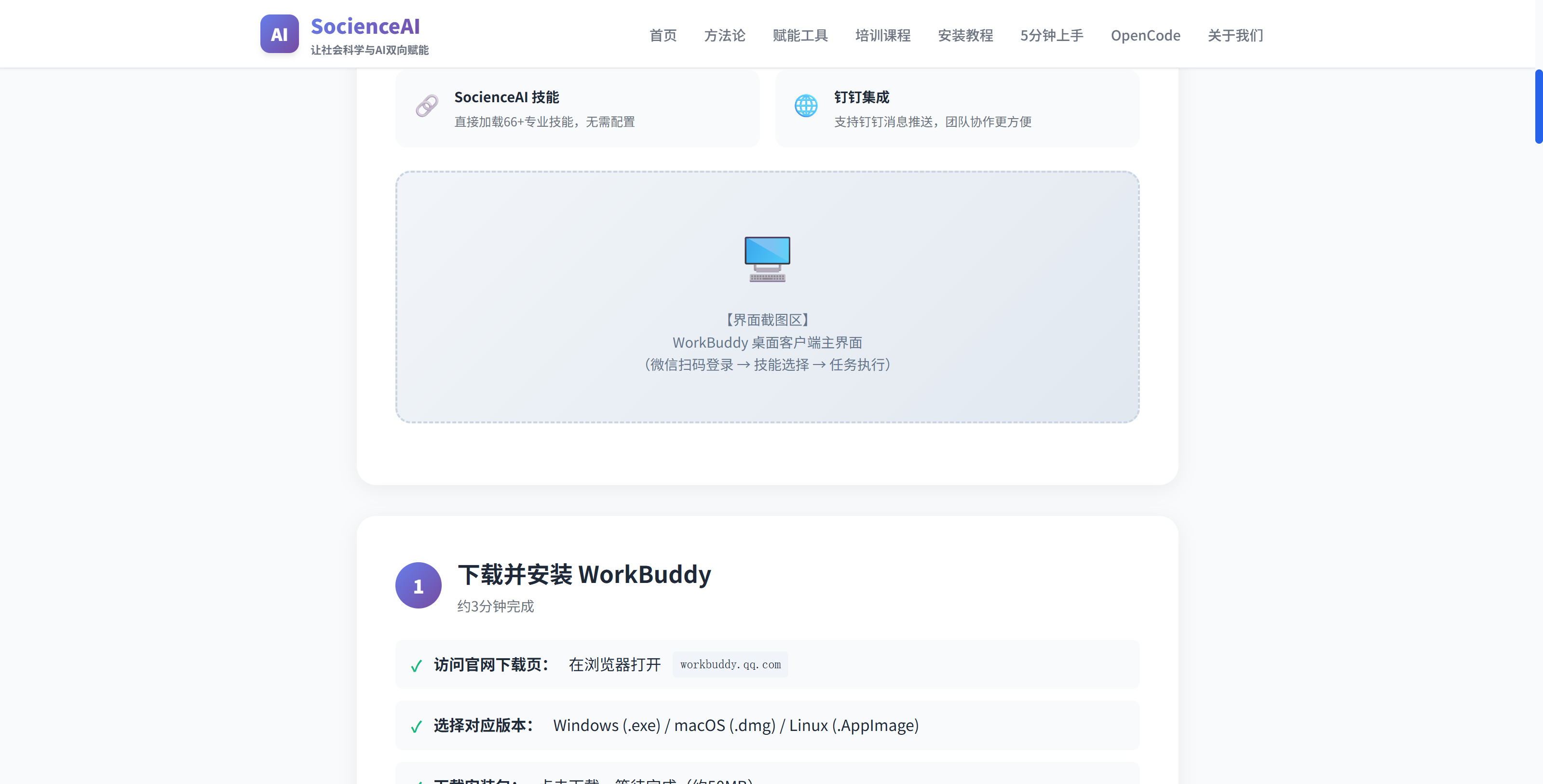The image size is (1543, 784).
Task: Click the desktop computer icon in screenshot area
Action: (x=767, y=259)
